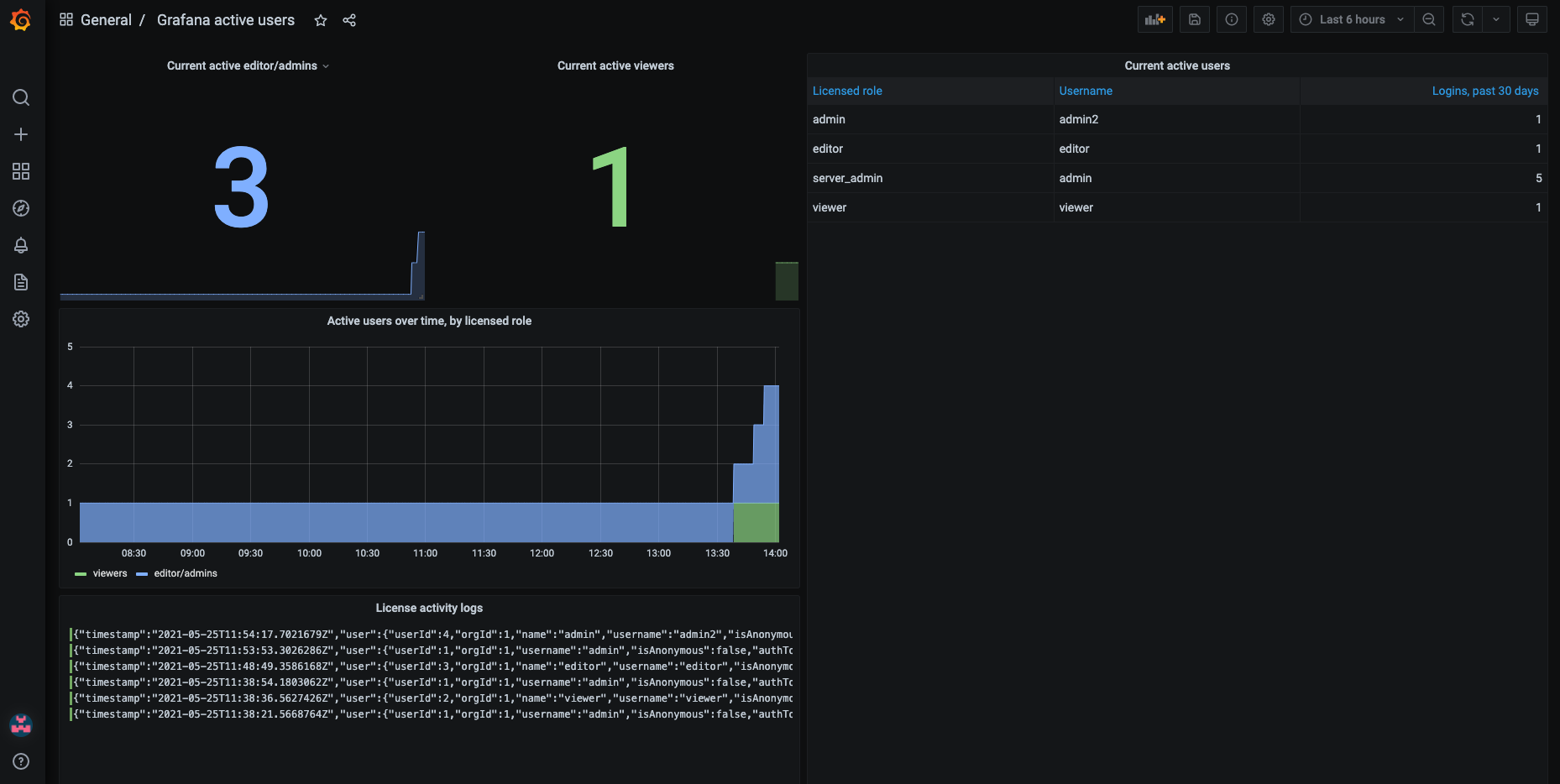Screen dimensions: 1560x784
Task: Open the Grafana home logo
Action: [x=21, y=20]
